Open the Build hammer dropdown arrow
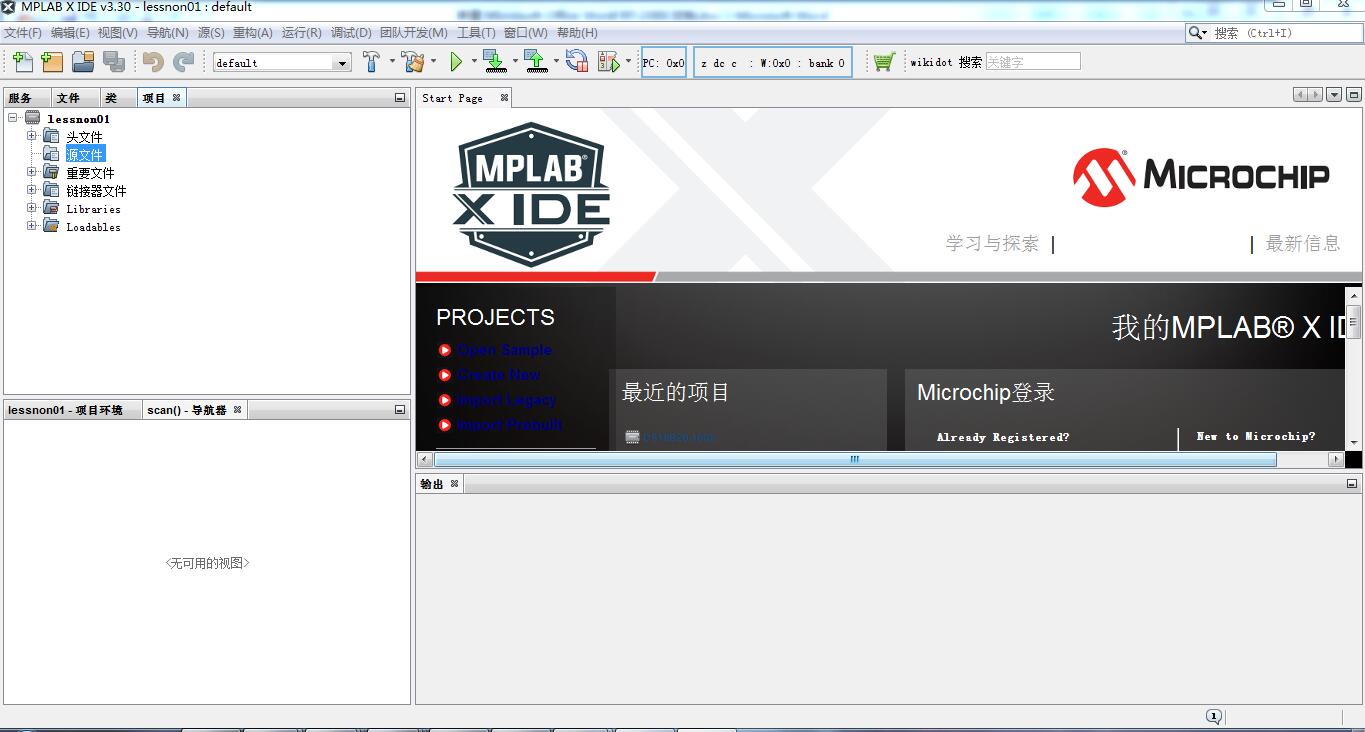This screenshot has height=732, width=1365. [x=391, y=62]
